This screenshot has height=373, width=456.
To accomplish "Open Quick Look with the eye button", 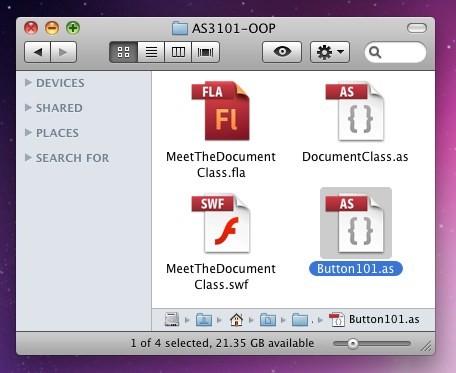I will pyautogui.click(x=282, y=52).
